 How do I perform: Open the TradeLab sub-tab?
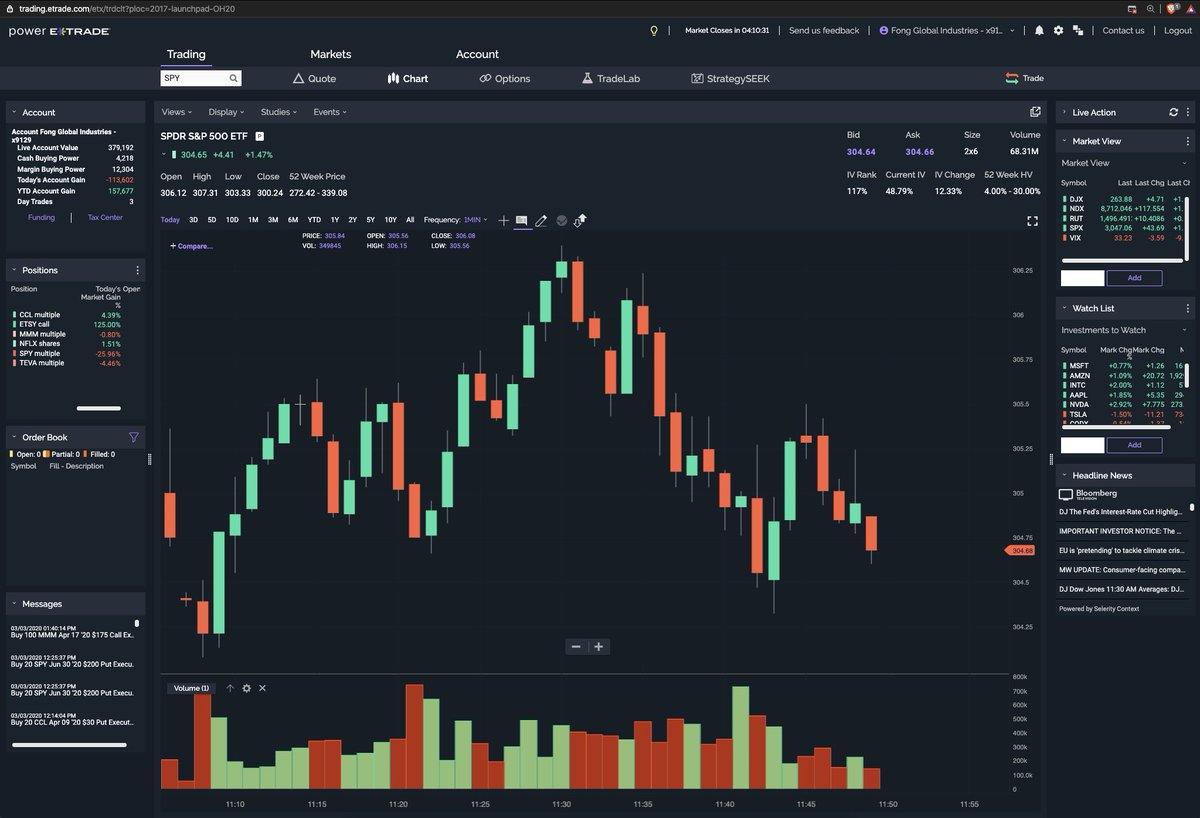pos(611,78)
